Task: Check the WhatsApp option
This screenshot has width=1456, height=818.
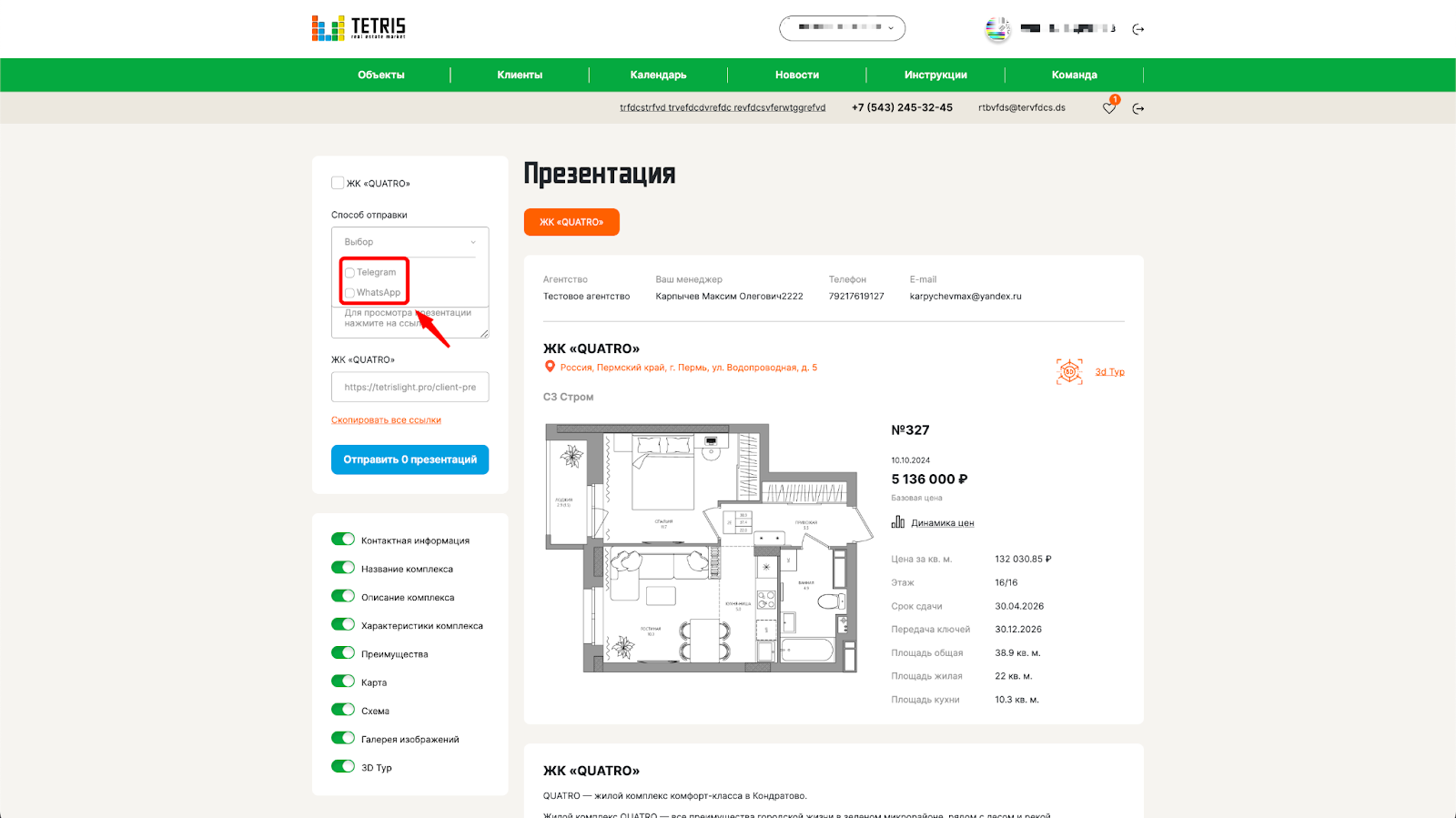Action: [349, 293]
